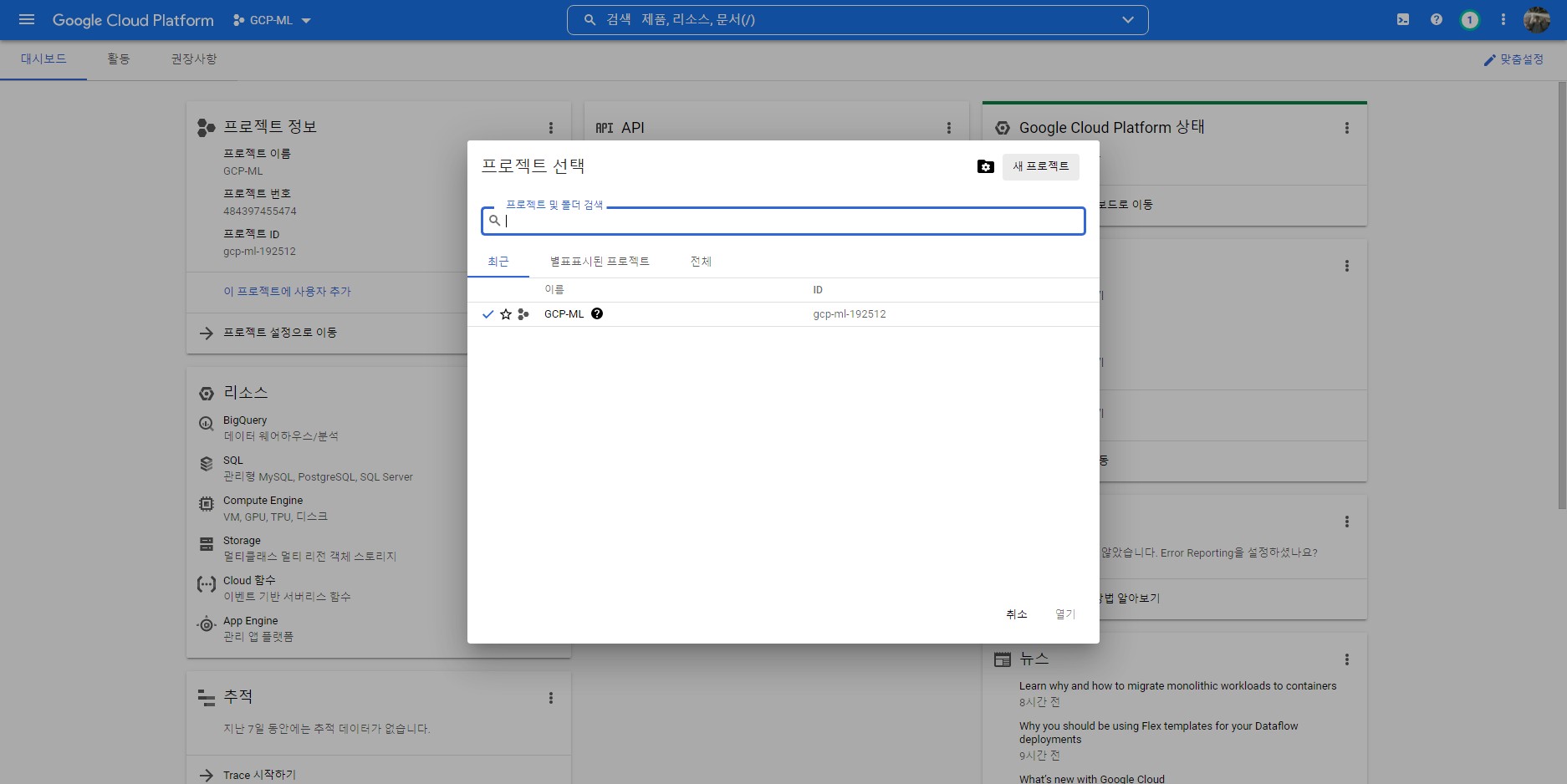This screenshot has width=1567, height=784.
Task: Open the hamburger navigation menu
Action: (27, 19)
